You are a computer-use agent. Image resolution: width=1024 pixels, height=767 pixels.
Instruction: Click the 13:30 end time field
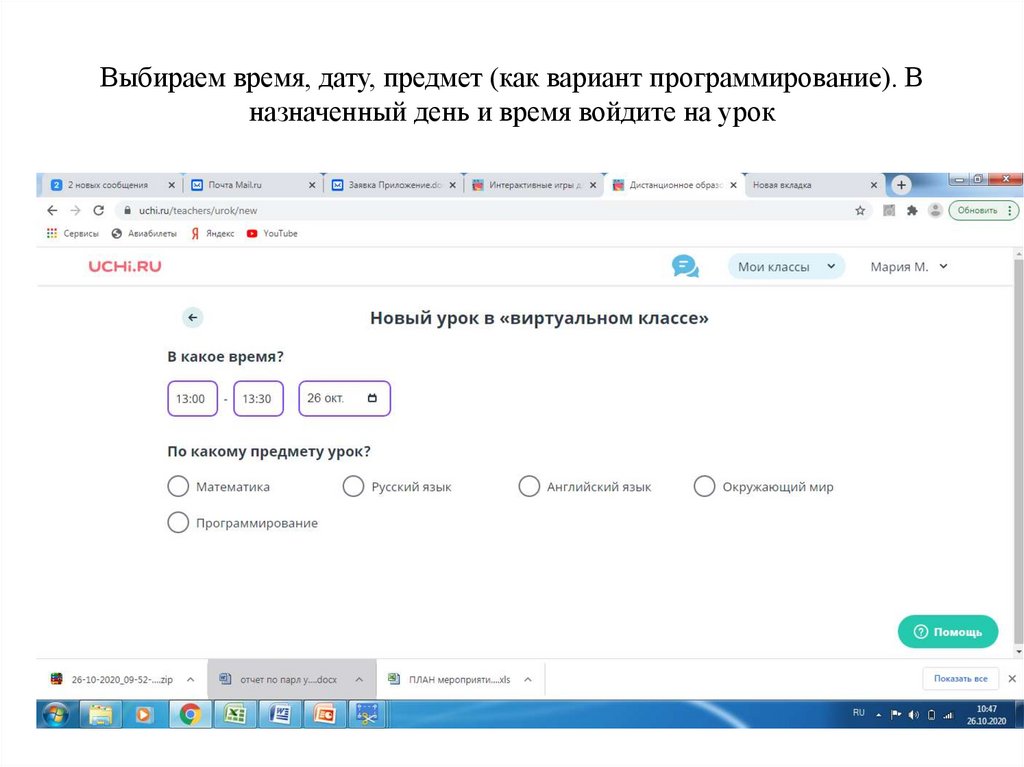[259, 399]
